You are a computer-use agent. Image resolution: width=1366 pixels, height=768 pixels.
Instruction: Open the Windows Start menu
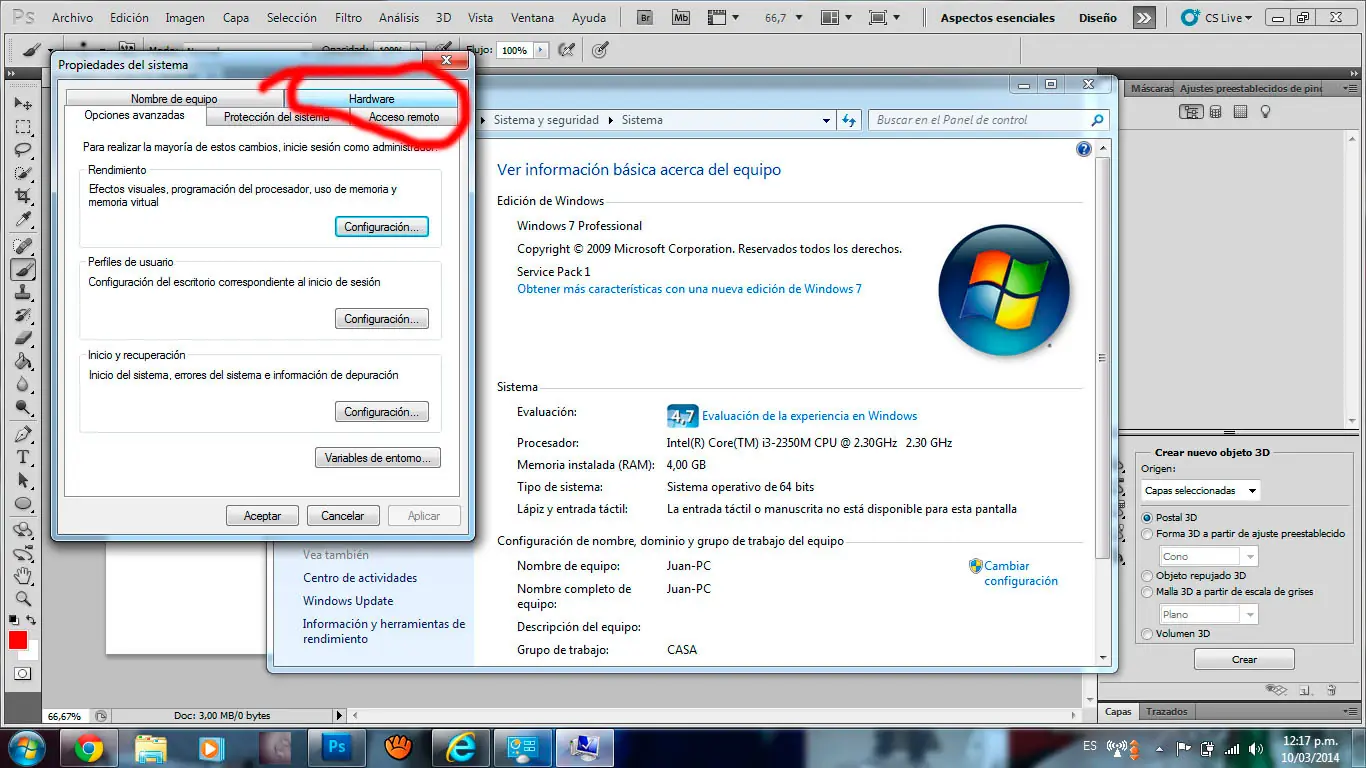(26, 747)
